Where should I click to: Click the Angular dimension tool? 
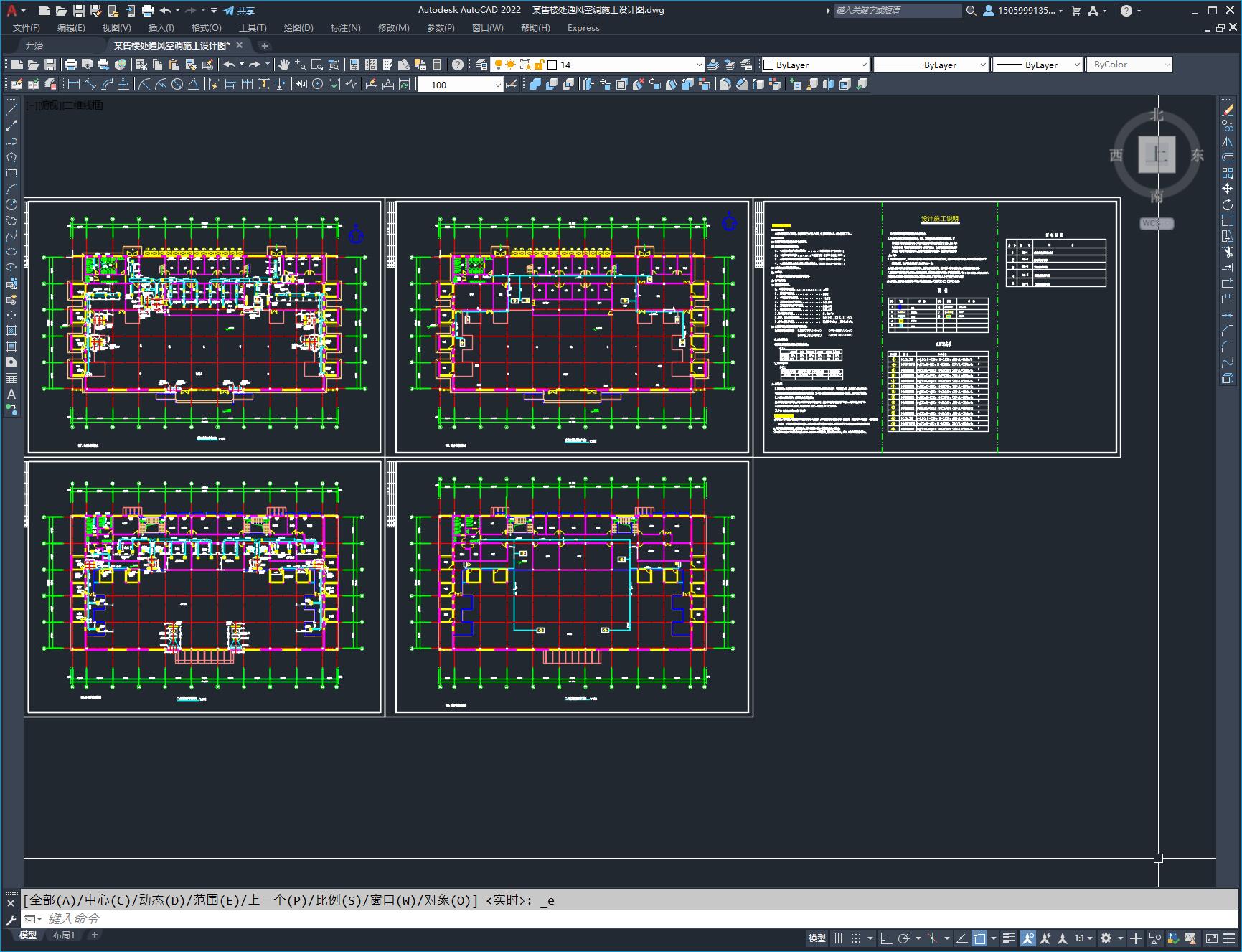coord(194,84)
